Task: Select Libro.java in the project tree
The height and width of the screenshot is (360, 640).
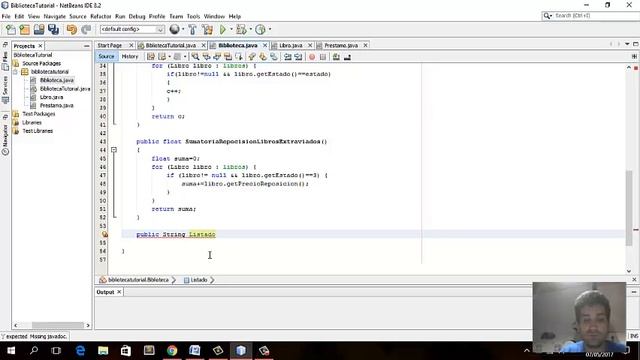Action: click(51, 97)
